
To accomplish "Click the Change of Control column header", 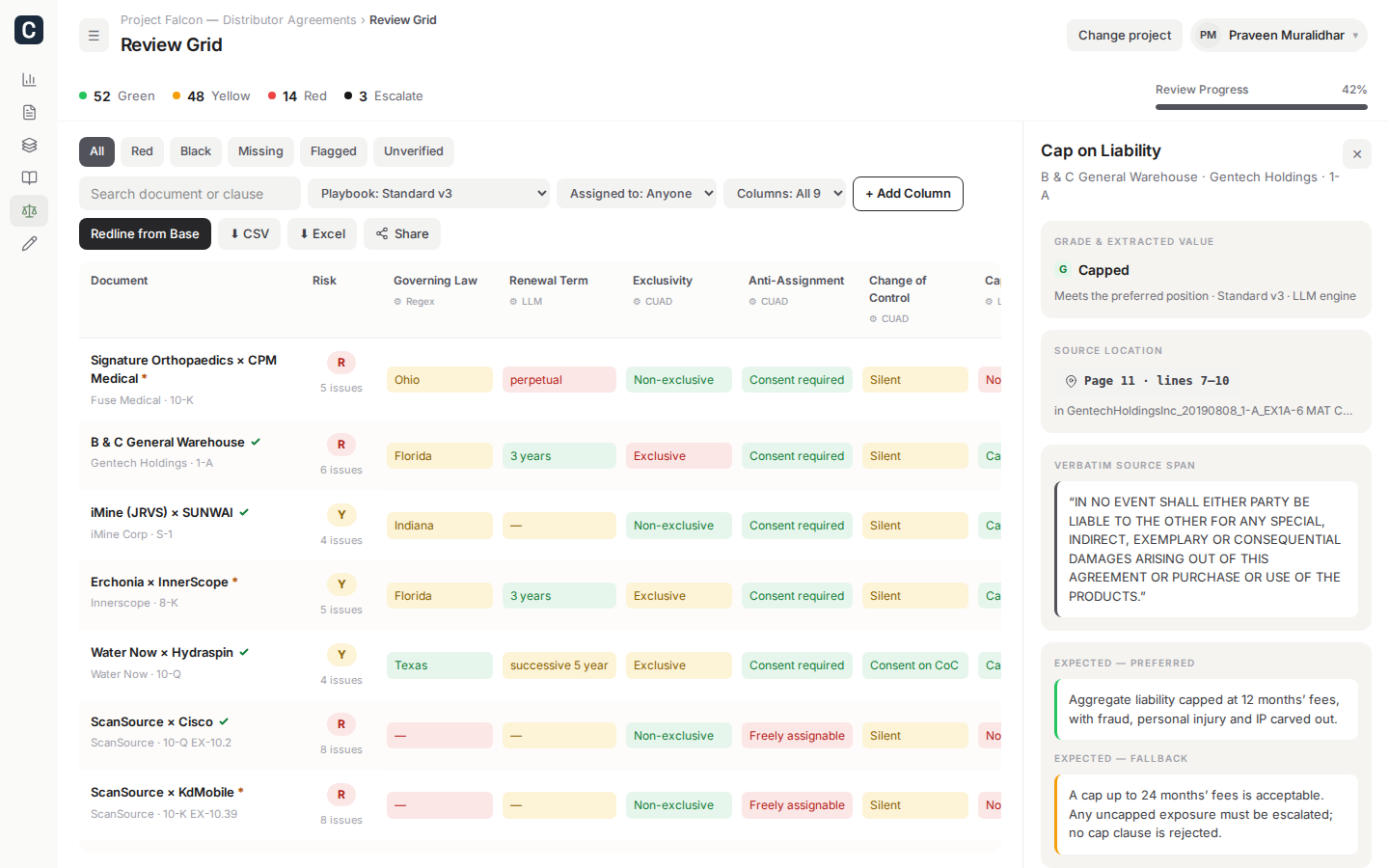I will [897, 289].
